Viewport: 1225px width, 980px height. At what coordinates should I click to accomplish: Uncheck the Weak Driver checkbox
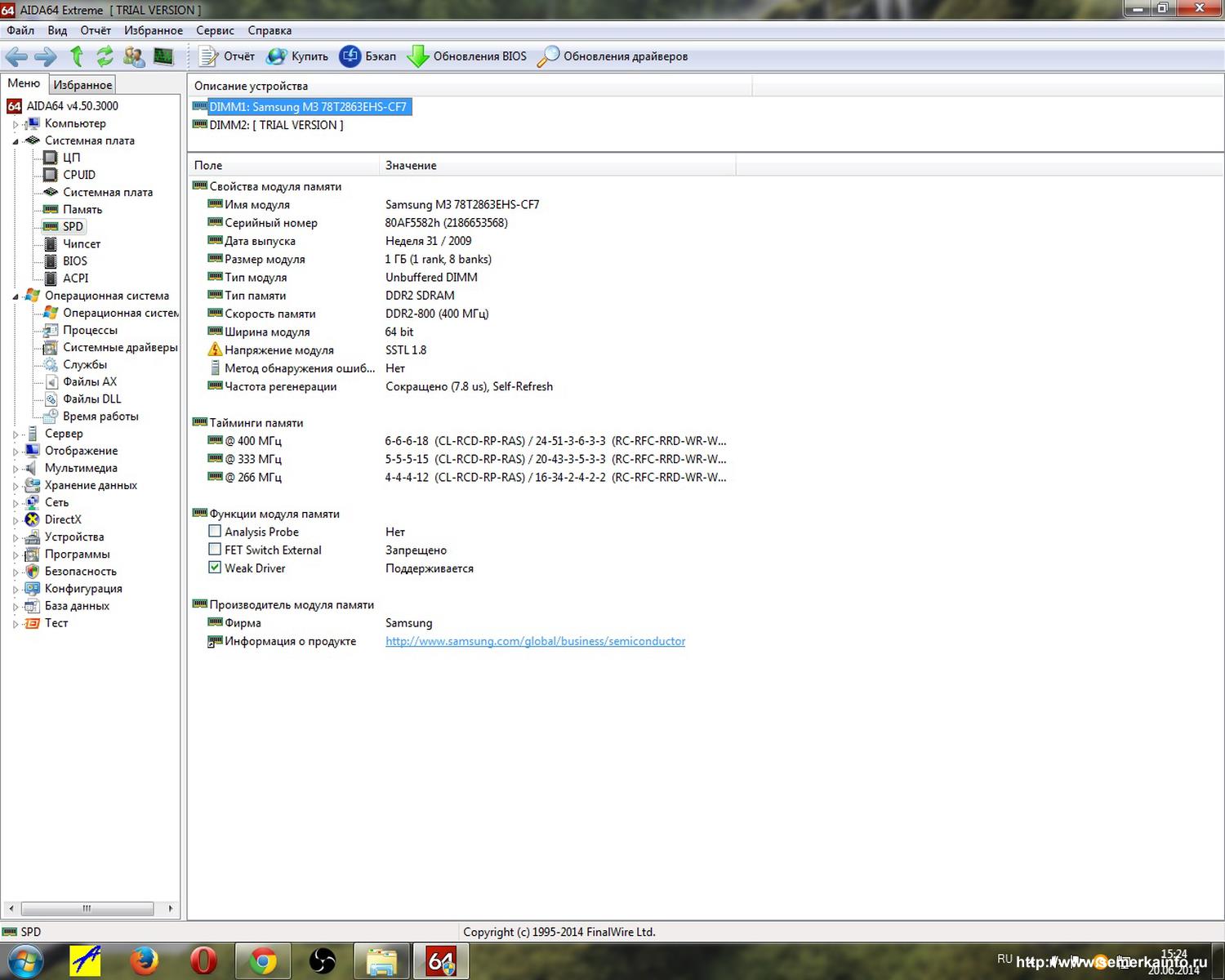tap(215, 568)
